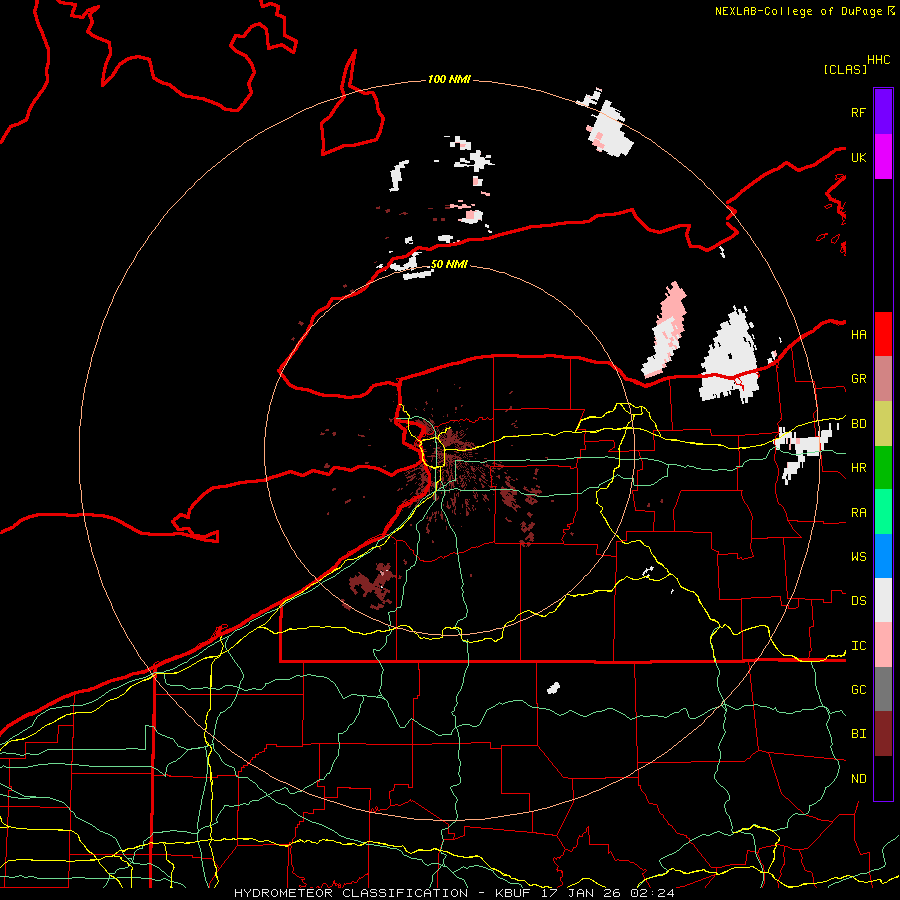
Task: Click the BD legend label
Action: (858, 424)
